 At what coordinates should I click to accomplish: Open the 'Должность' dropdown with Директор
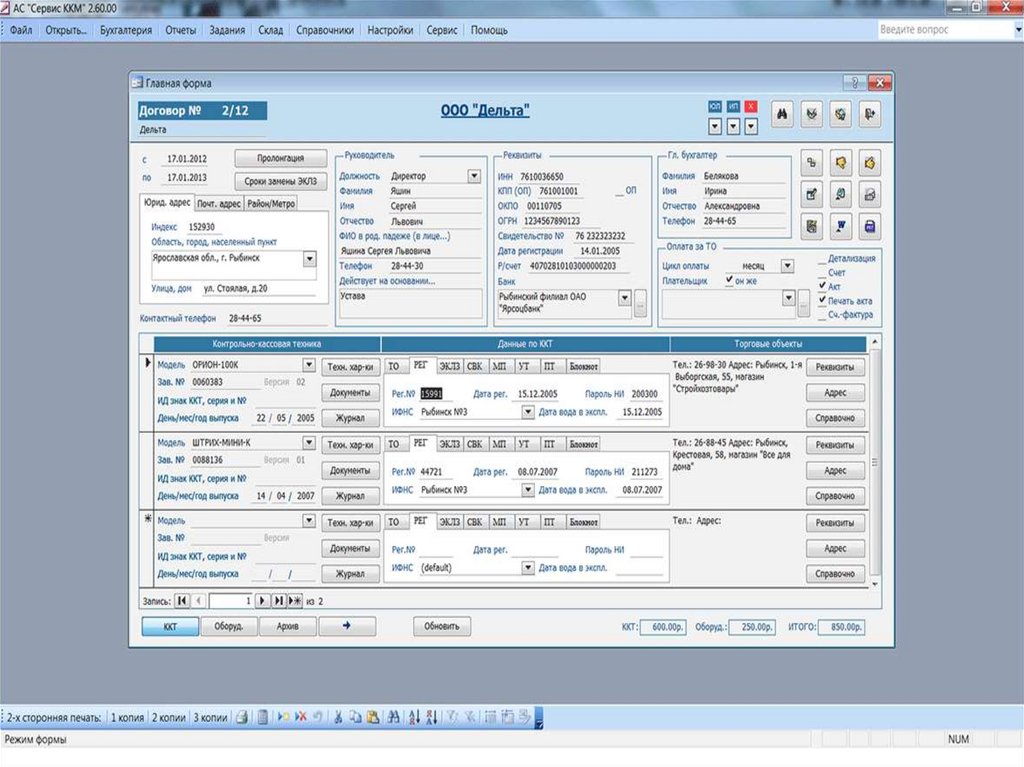coord(473,176)
